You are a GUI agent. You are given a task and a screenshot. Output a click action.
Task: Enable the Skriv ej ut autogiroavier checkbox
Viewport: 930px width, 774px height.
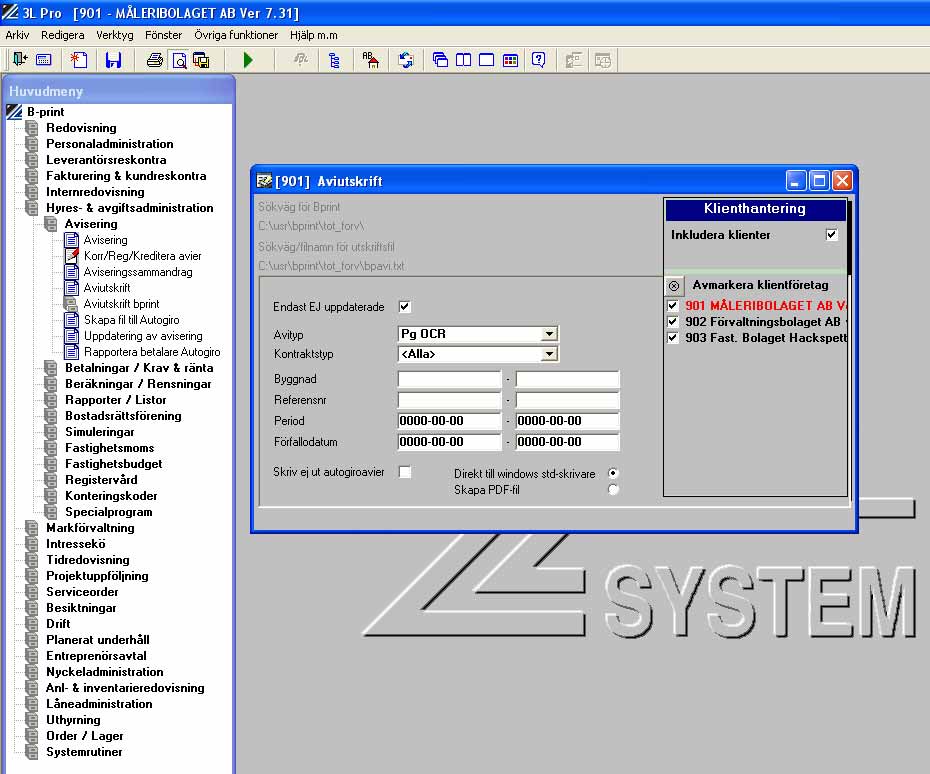coord(405,472)
